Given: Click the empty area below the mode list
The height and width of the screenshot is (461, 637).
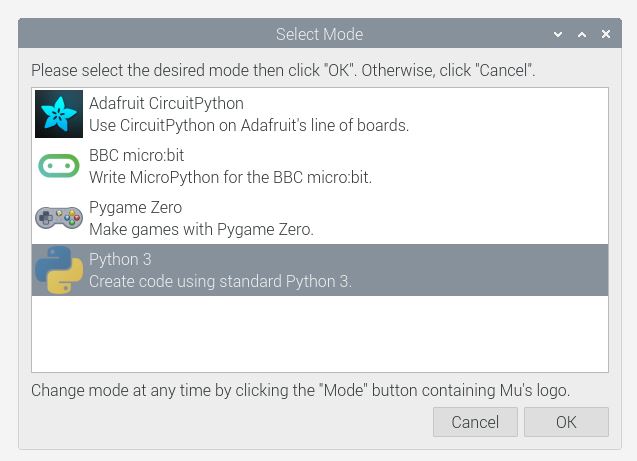Looking at the screenshot, I should coord(320,334).
